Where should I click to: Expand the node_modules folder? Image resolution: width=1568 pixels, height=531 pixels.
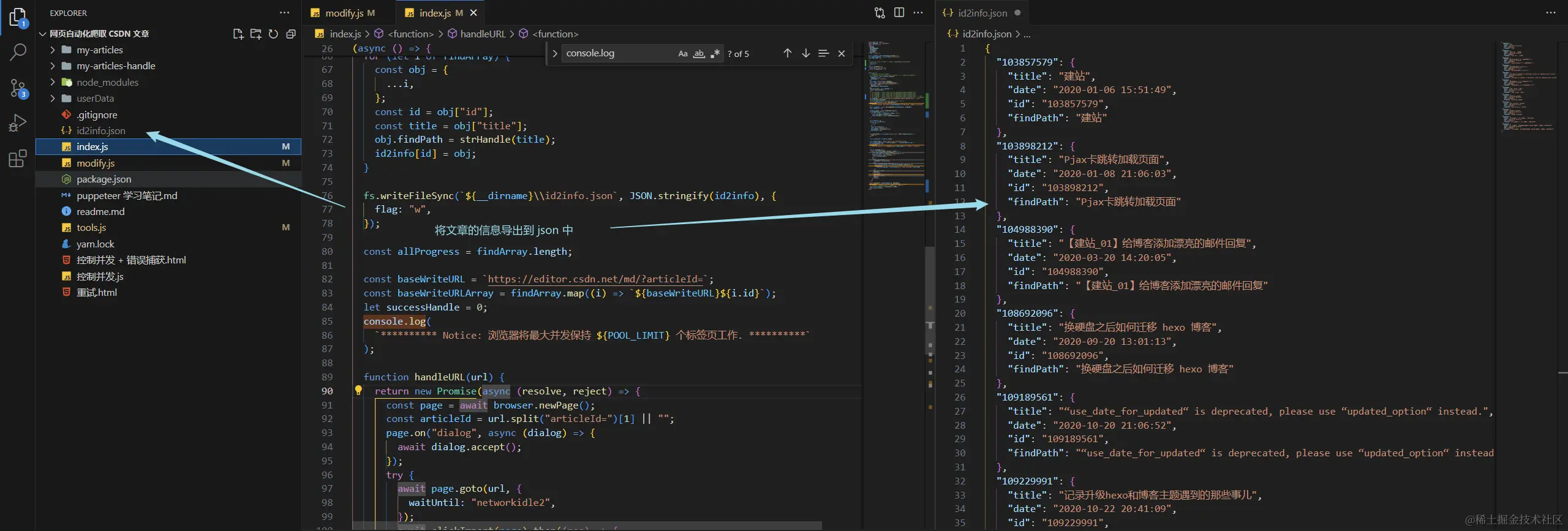tap(53, 82)
